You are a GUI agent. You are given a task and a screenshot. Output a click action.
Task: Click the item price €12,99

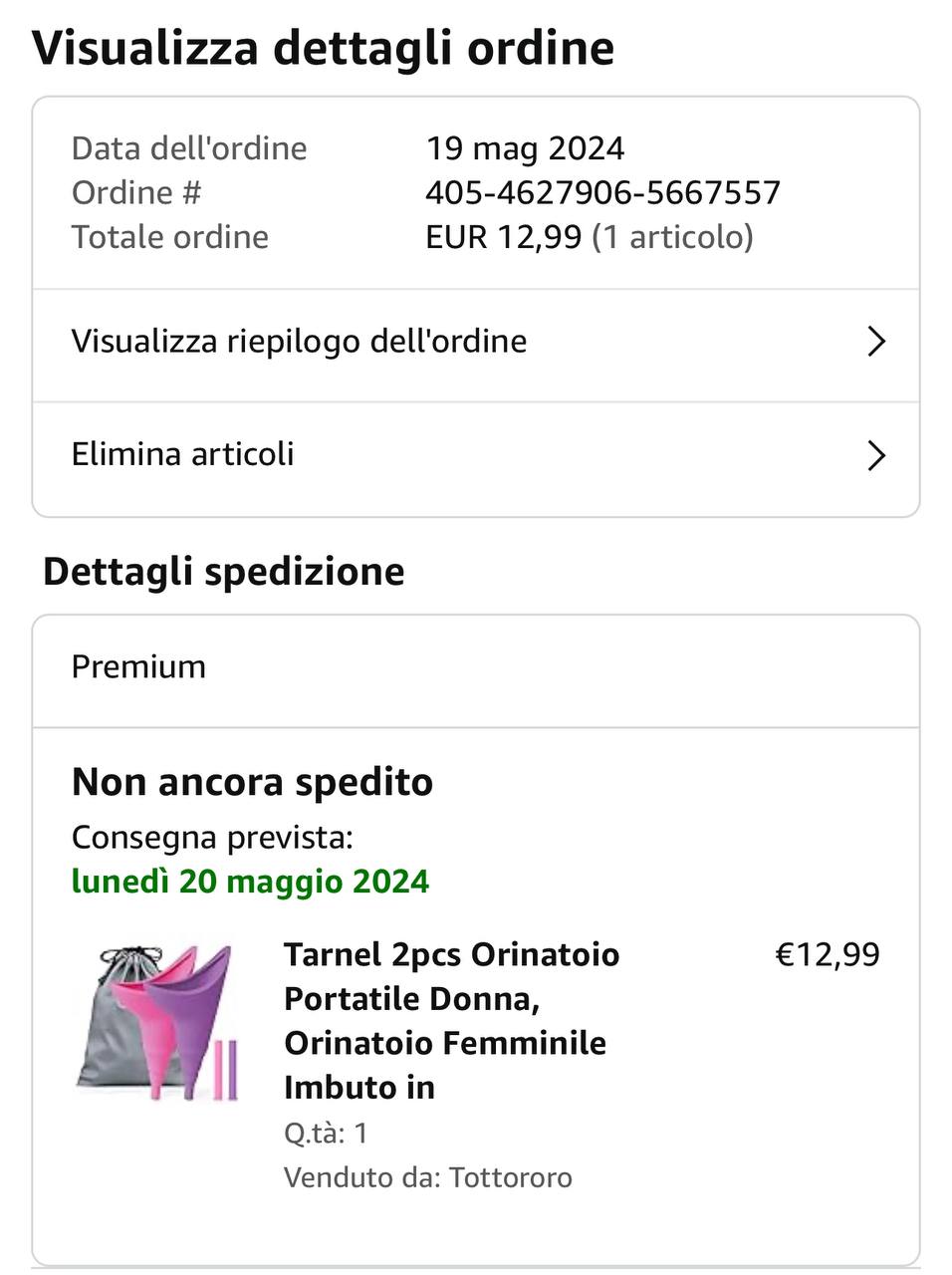coord(827,954)
